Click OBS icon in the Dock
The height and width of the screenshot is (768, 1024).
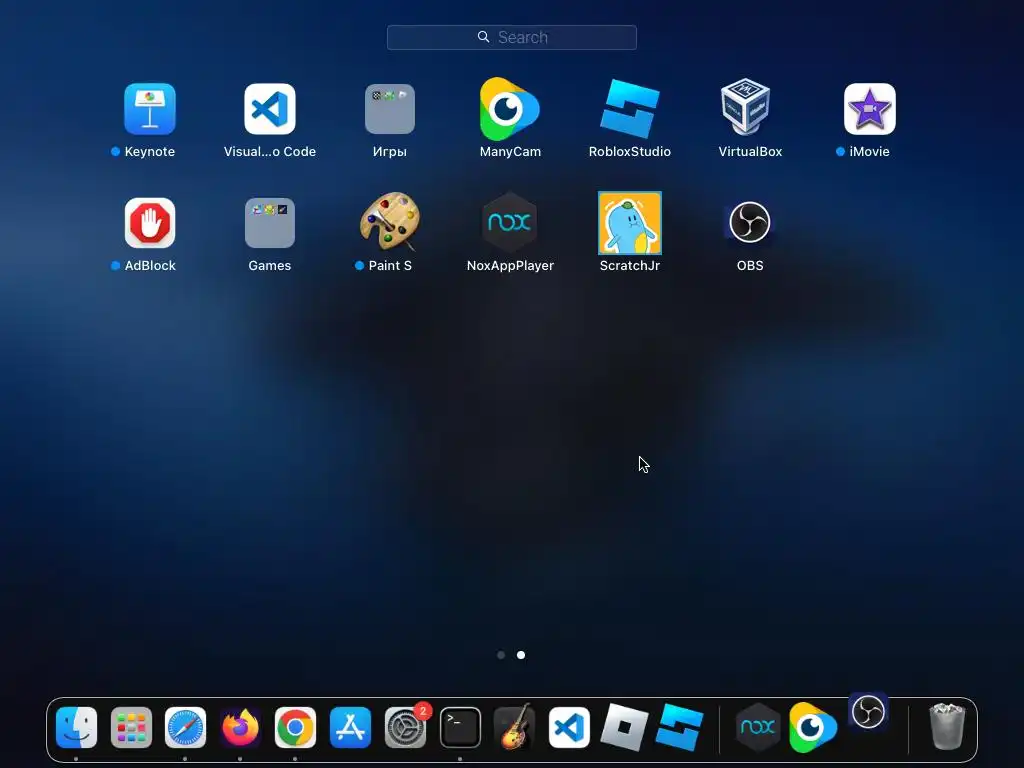click(x=868, y=712)
